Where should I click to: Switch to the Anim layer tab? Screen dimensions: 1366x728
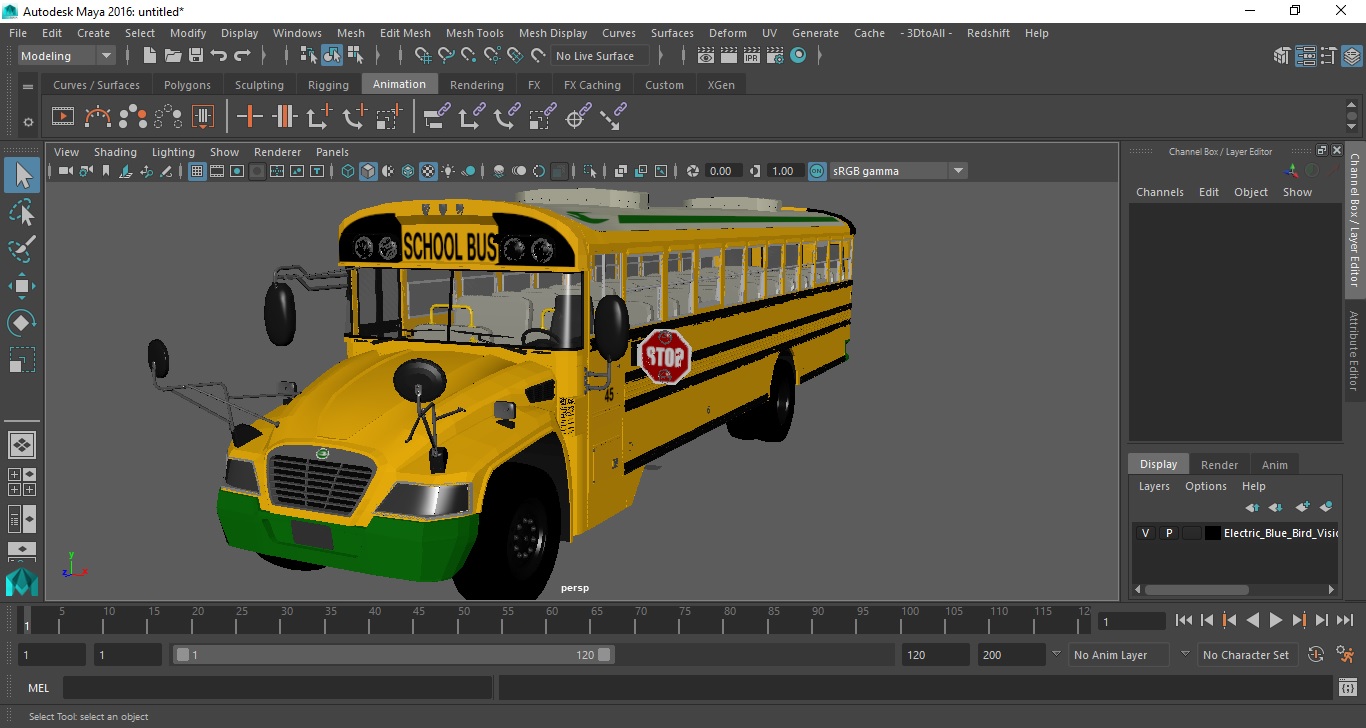tap(1274, 464)
